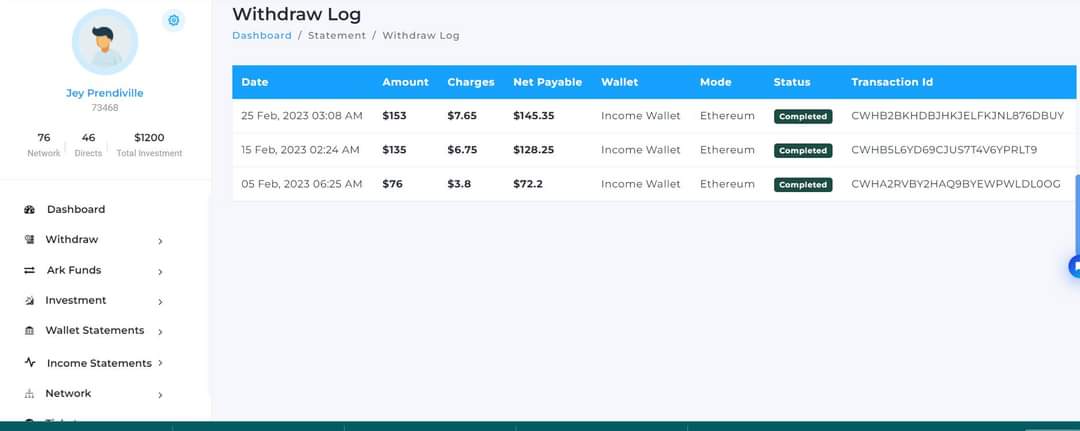Click the user profile avatar picture
1080x431 pixels.
pyautogui.click(x=105, y=42)
